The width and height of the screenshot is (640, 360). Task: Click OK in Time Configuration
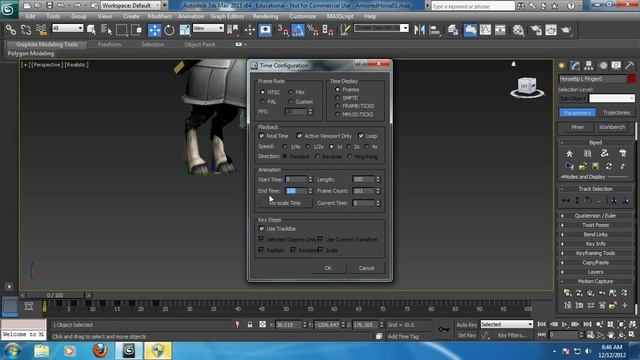coord(328,268)
